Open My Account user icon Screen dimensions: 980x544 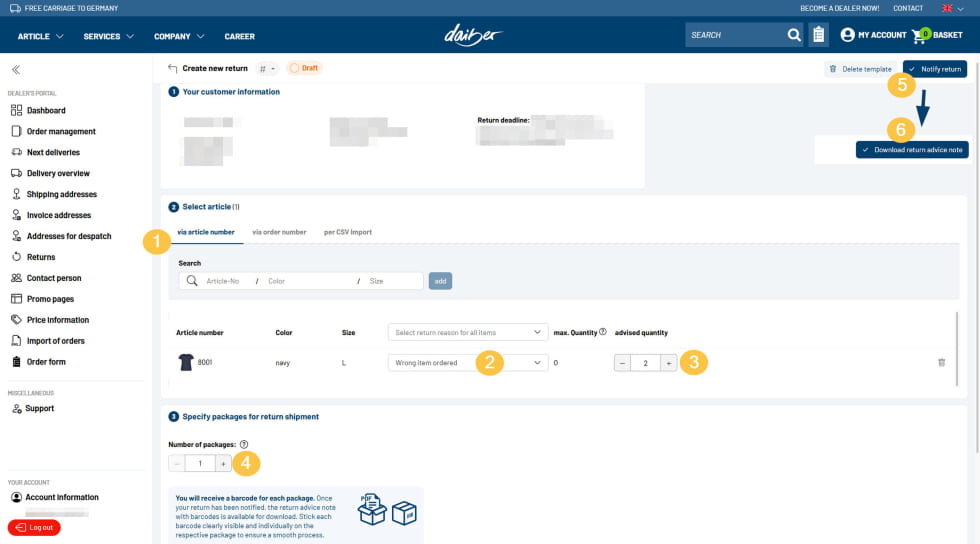tap(847, 35)
